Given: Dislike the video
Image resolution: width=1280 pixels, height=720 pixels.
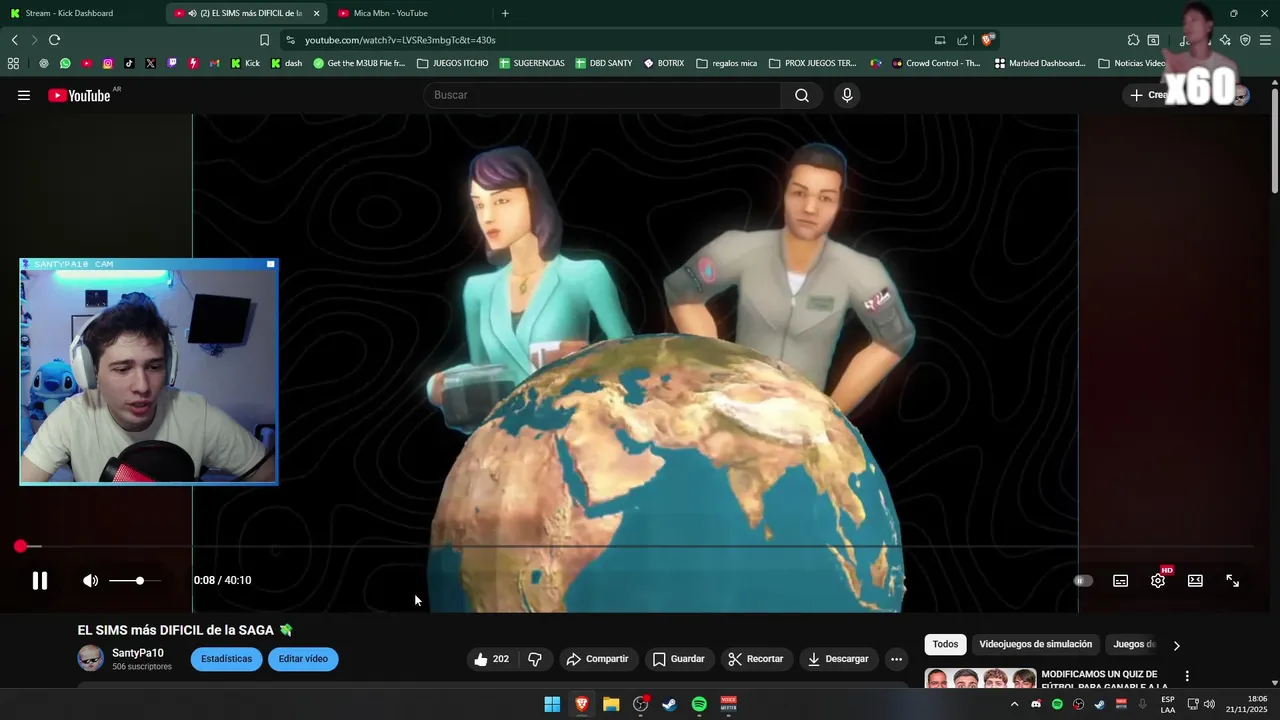Looking at the screenshot, I should coord(535,659).
